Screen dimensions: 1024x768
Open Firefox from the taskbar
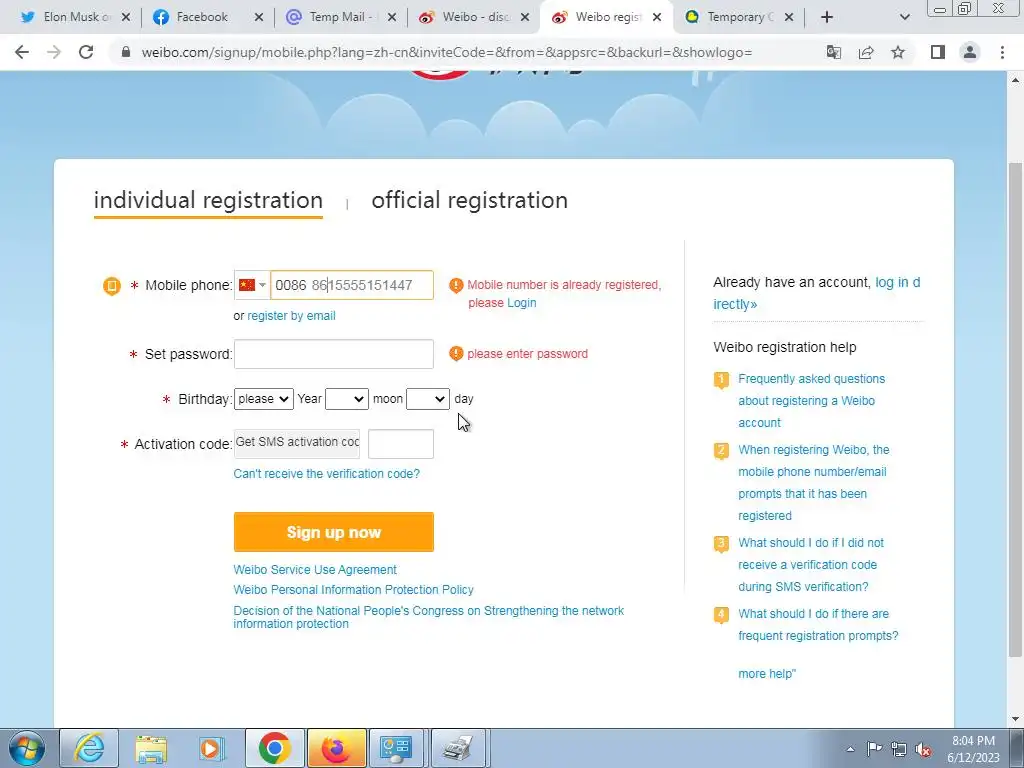tap(336, 748)
